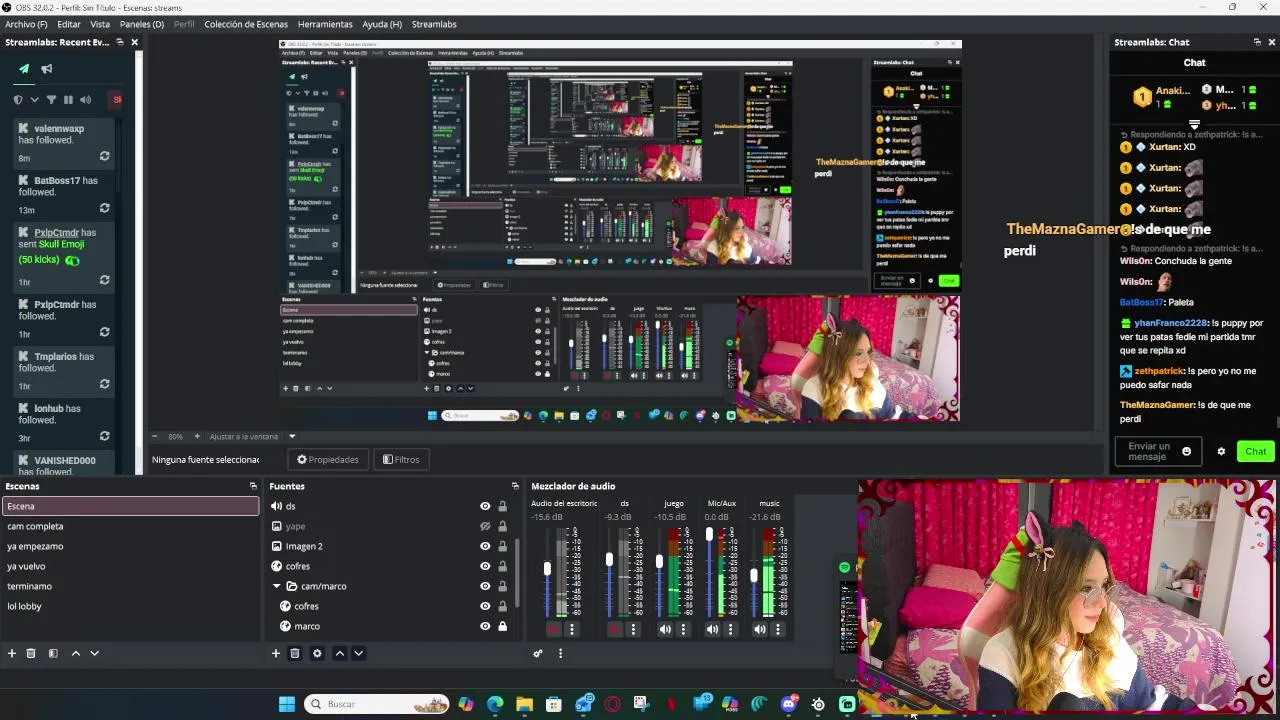Adjust Mic/Aux volume fader

click(709, 535)
